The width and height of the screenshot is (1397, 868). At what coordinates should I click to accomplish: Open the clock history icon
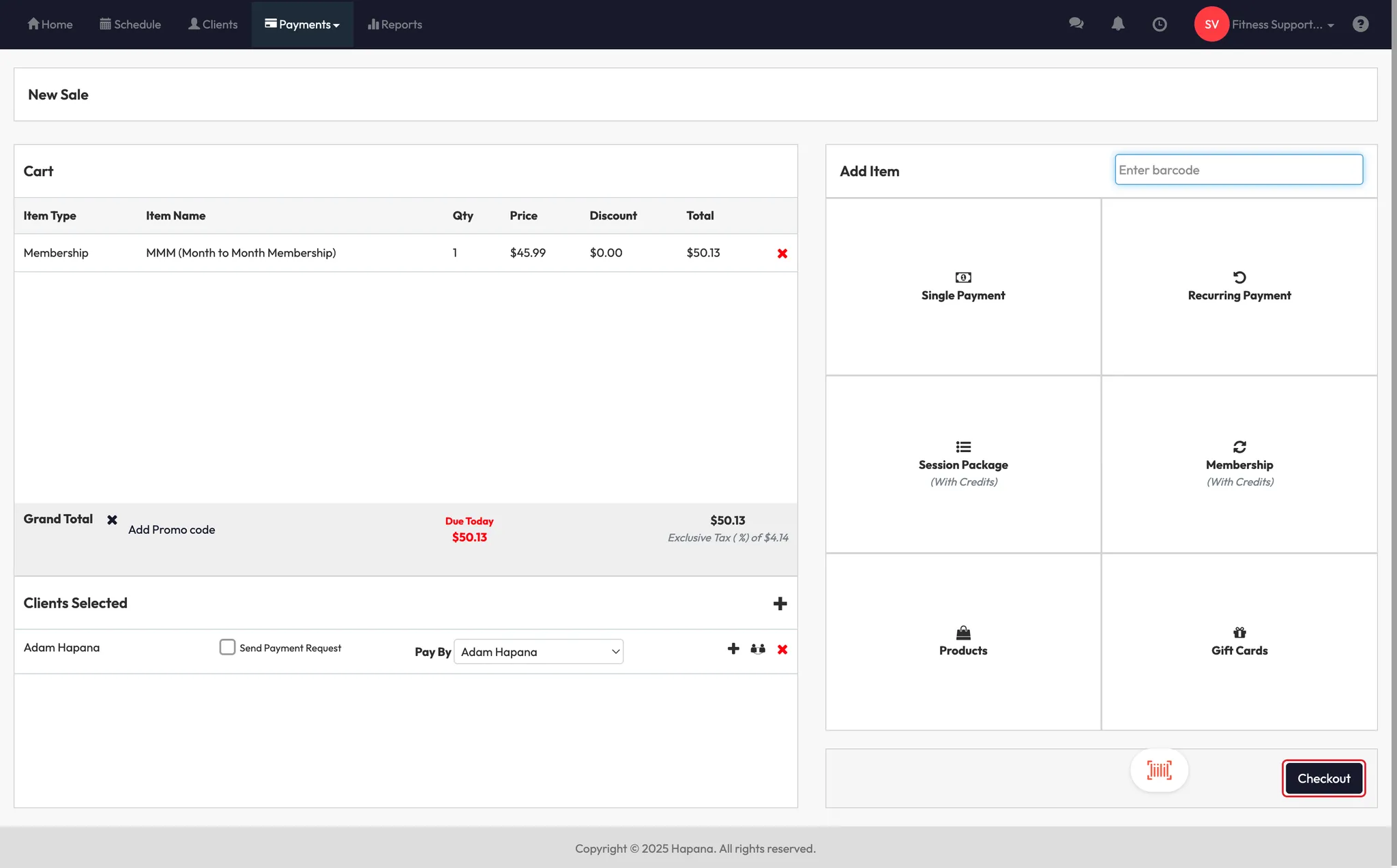pos(1159,25)
